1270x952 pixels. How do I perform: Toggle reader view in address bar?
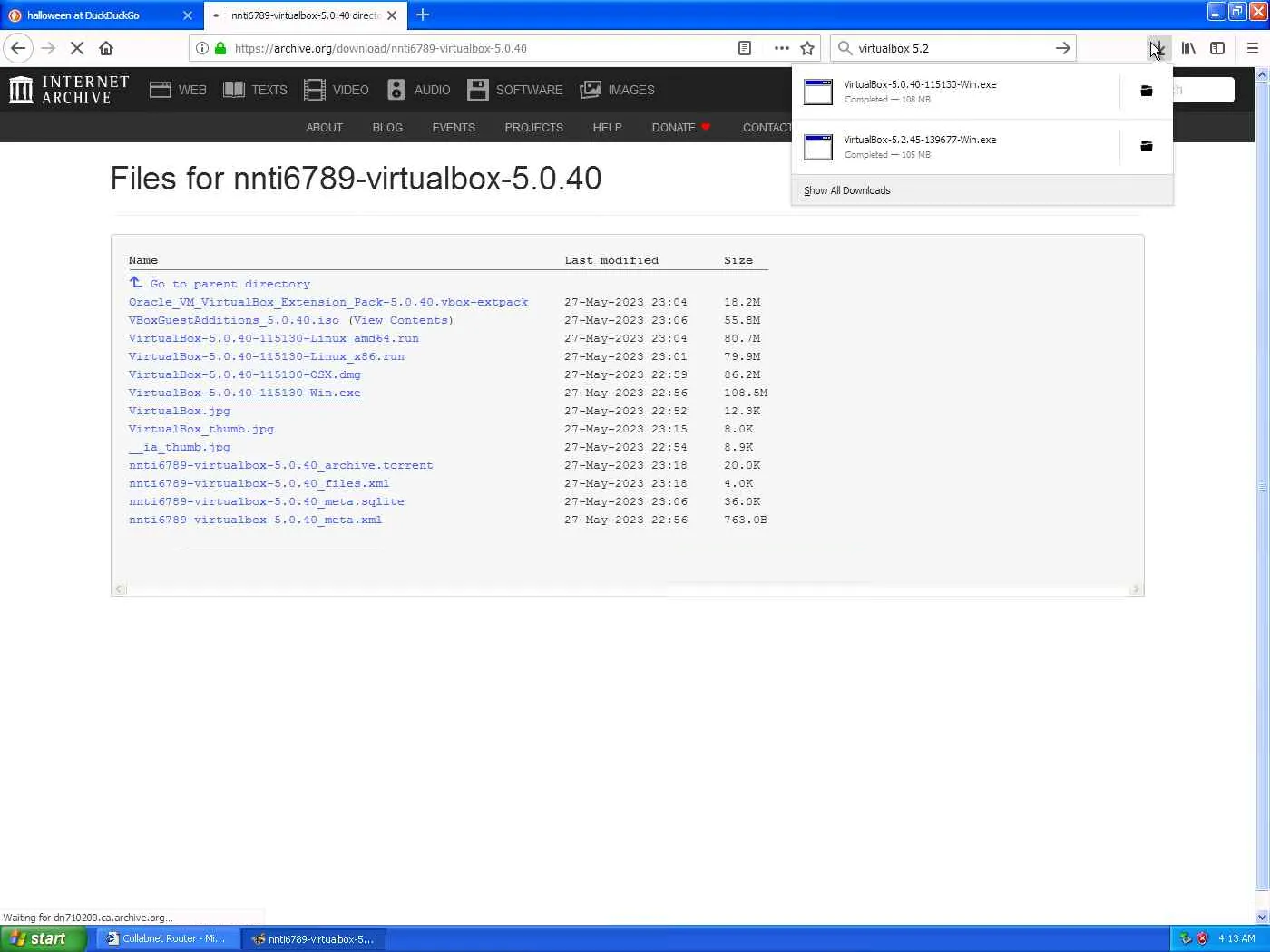(x=745, y=48)
